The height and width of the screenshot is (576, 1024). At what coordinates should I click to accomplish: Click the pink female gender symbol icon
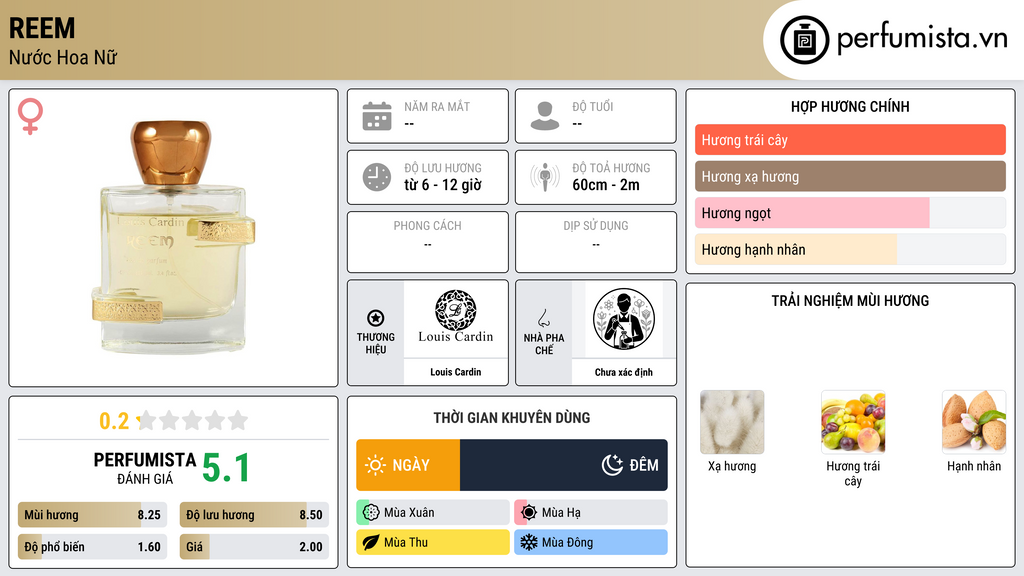click(x=30, y=116)
